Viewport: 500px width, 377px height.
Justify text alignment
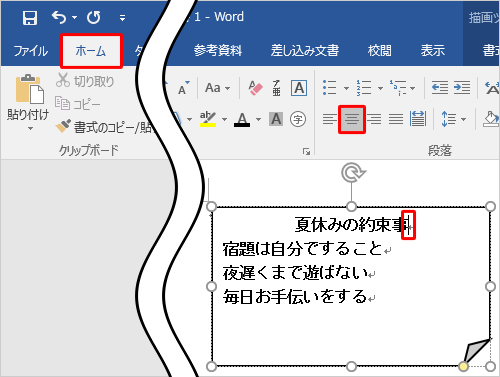pos(396,119)
